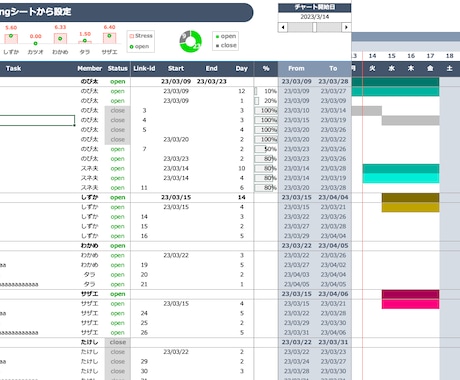Viewport: 460px width, 380px height.
Task: Click day 17 in the Gantt date header
Action: click(430, 56)
